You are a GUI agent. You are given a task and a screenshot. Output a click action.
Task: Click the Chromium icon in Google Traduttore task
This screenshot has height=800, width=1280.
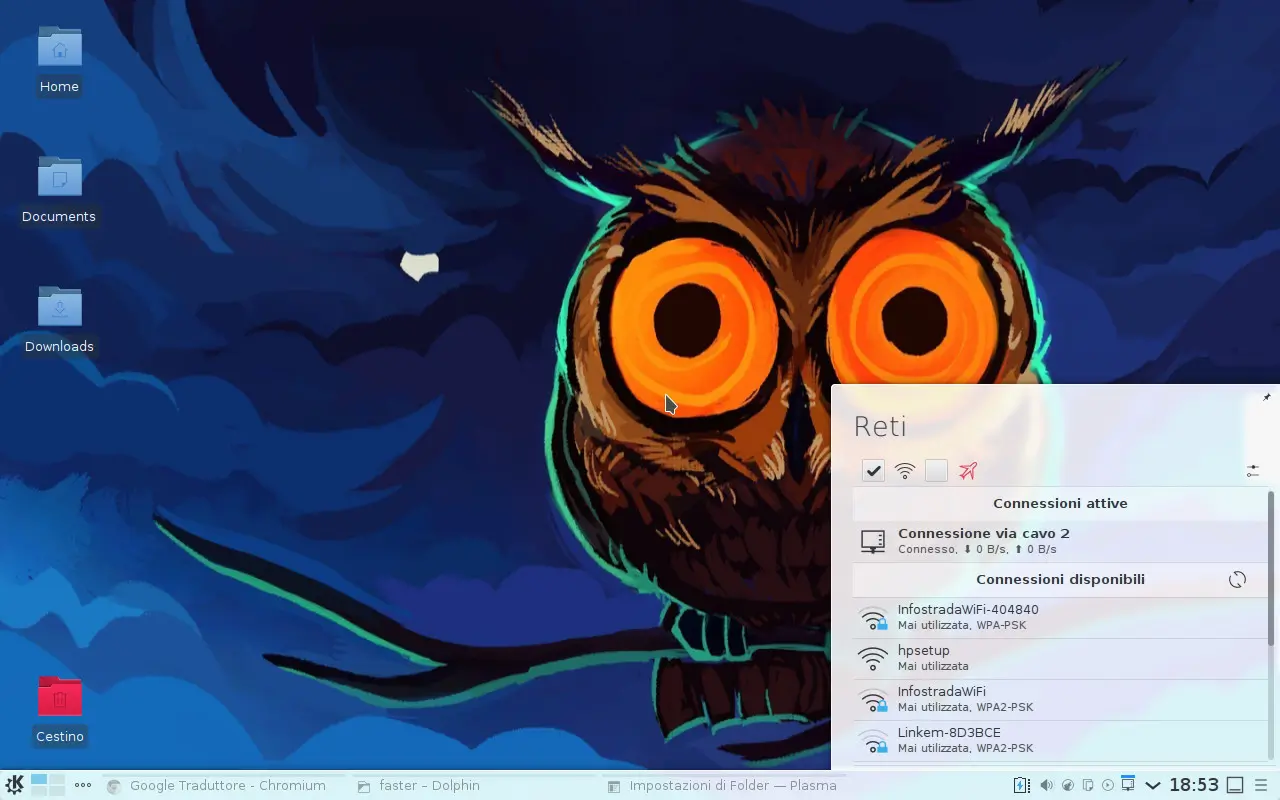[114, 786]
